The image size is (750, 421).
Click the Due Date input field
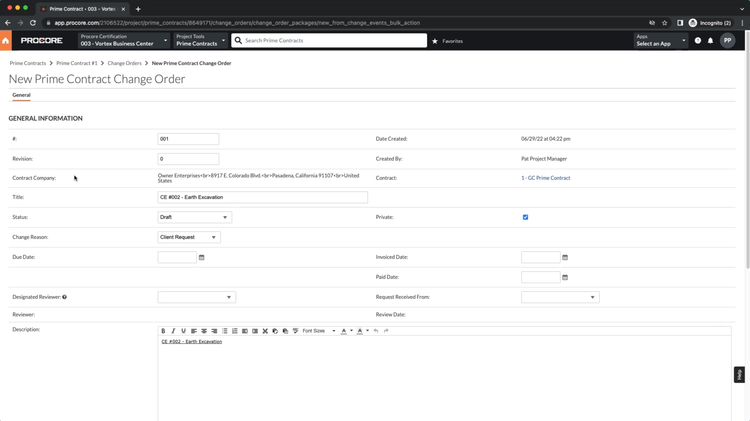coord(177,257)
